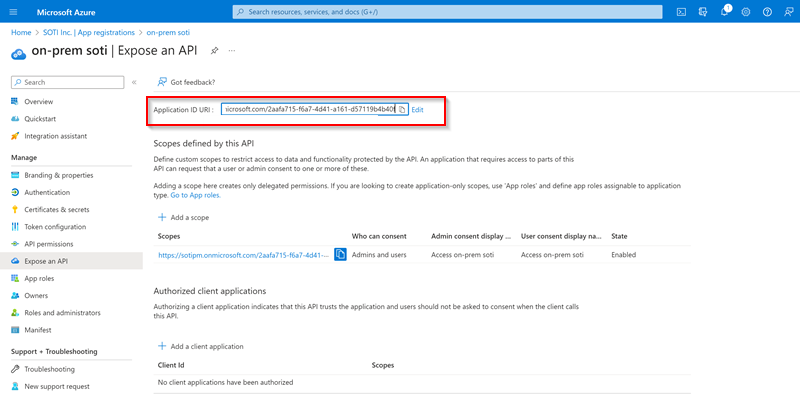Open Cloud Shell from top bar
Screen dimensions: 800x417
click(x=681, y=12)
